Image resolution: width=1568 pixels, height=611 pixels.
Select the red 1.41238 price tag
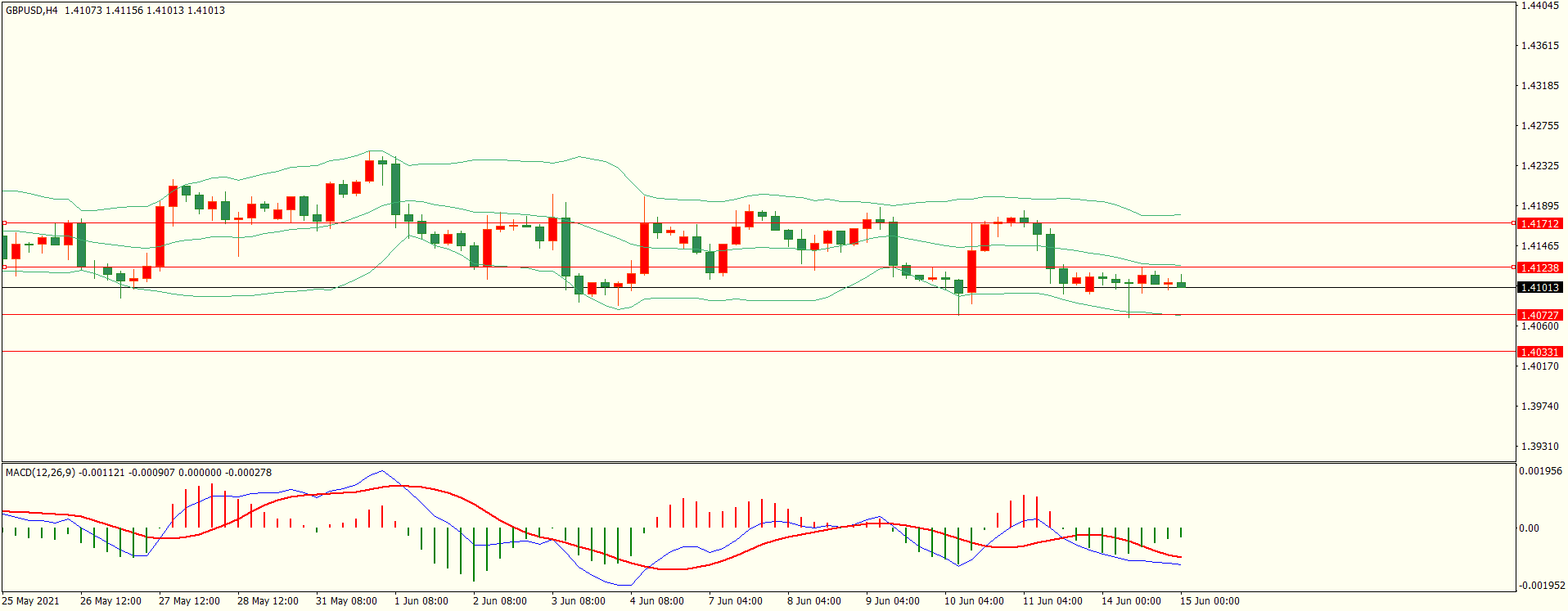click(1539, 267)
